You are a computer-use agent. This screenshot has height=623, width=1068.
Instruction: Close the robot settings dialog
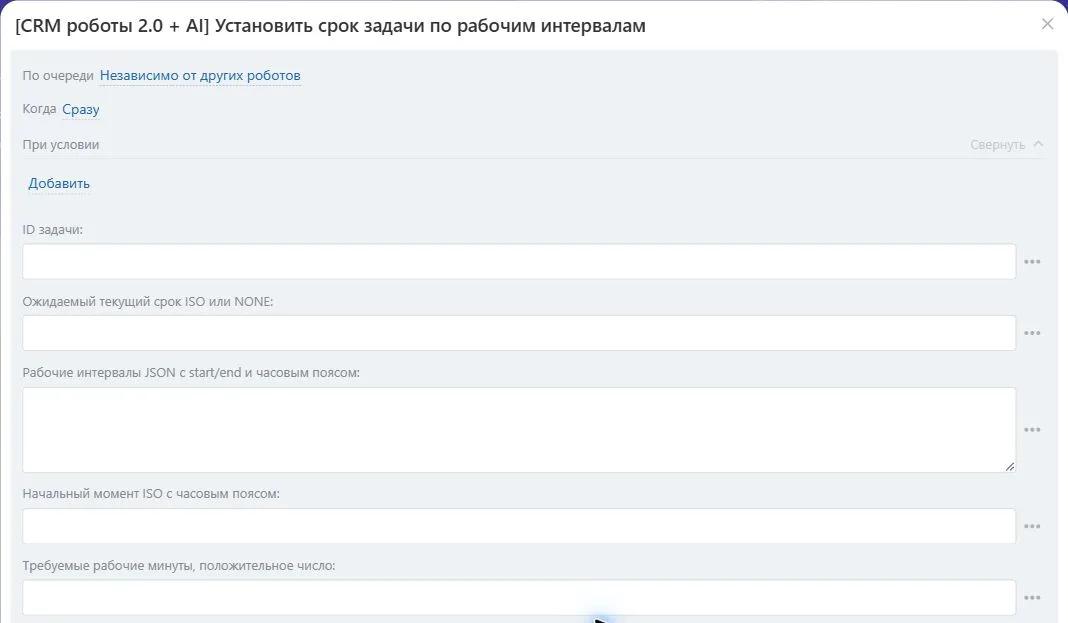(1047, 25)
